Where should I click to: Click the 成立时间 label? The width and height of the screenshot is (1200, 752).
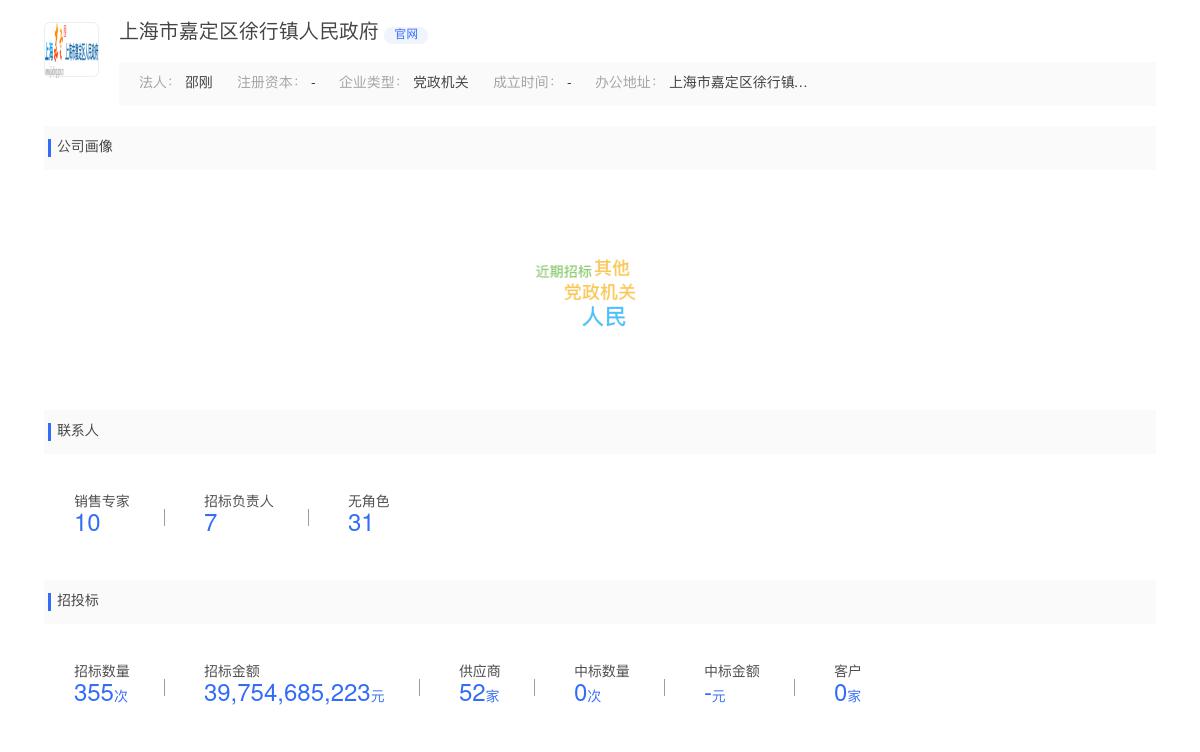point(524,83)
